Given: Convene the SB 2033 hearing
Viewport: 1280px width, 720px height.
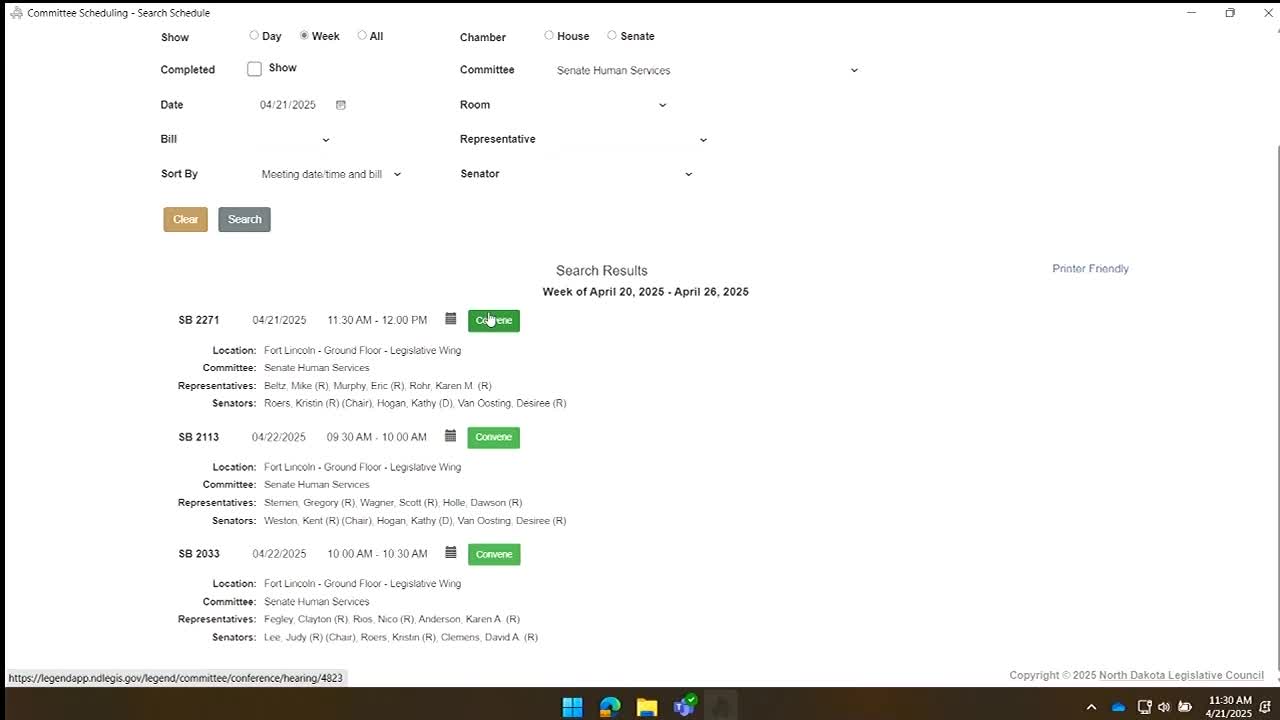Looking at the screenshot, I should pyautogui.click(x=494, y=554).
